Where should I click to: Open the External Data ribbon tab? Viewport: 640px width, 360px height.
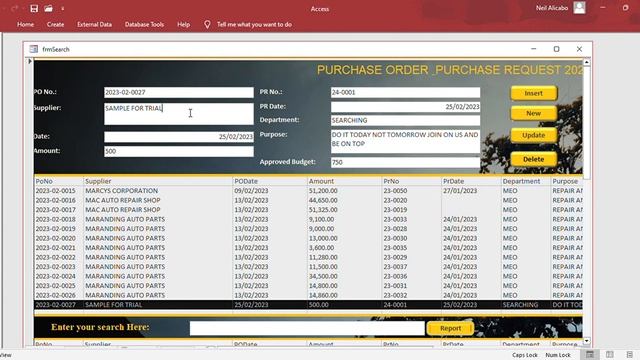(x=94, y=24)
